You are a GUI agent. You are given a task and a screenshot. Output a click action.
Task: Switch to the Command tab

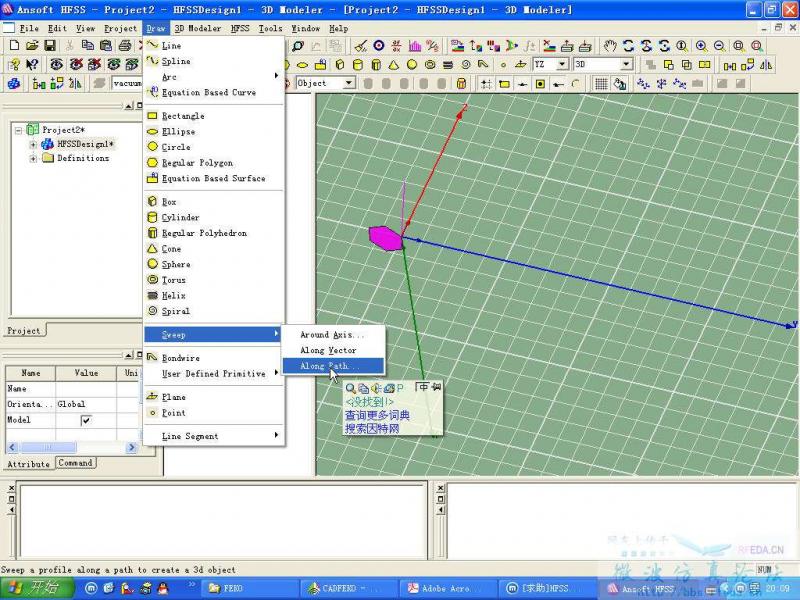coord(75,463)
